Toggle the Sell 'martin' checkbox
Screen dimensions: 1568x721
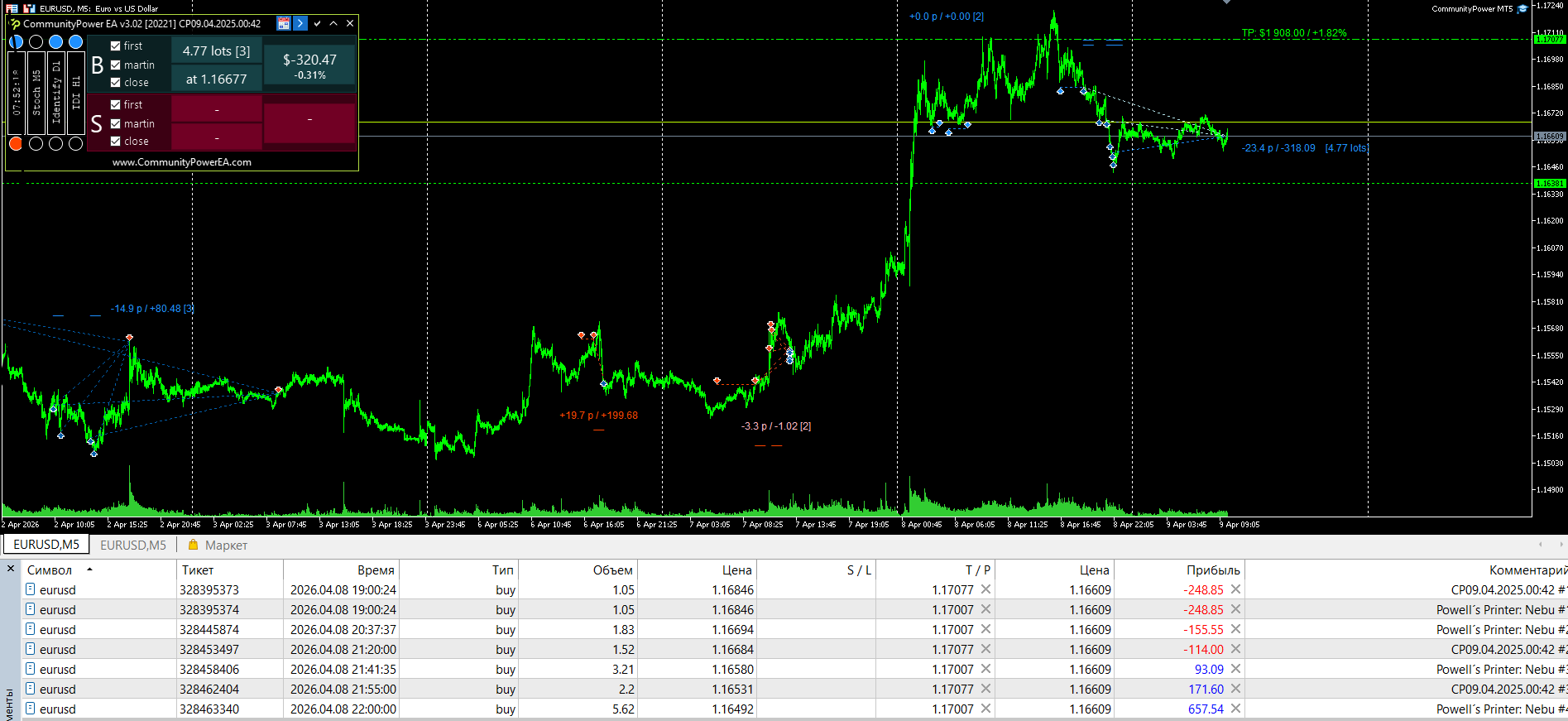point(116,123)
